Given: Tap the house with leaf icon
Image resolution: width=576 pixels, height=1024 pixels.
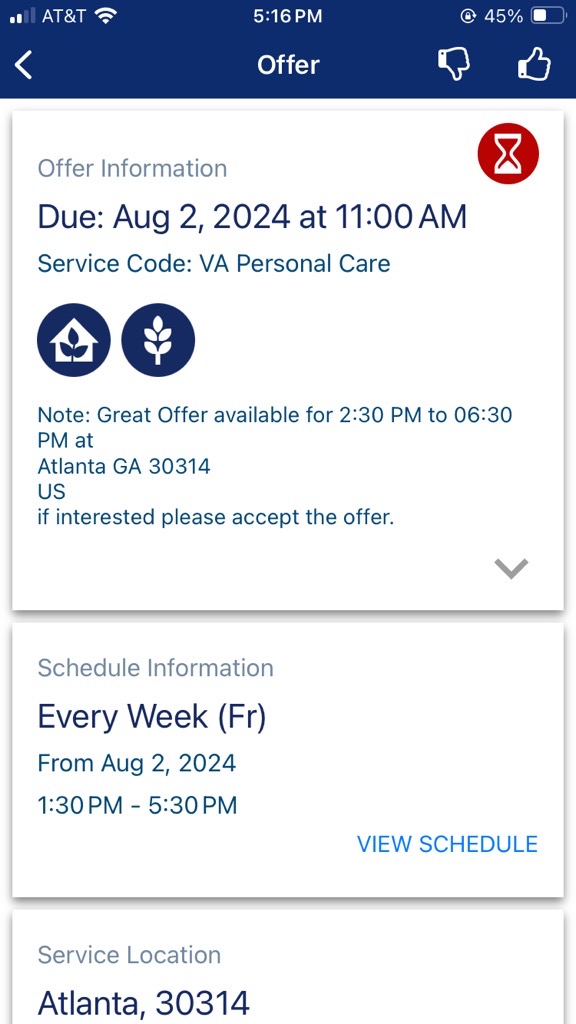Looking at the screenshot, I should click(74, 340).
